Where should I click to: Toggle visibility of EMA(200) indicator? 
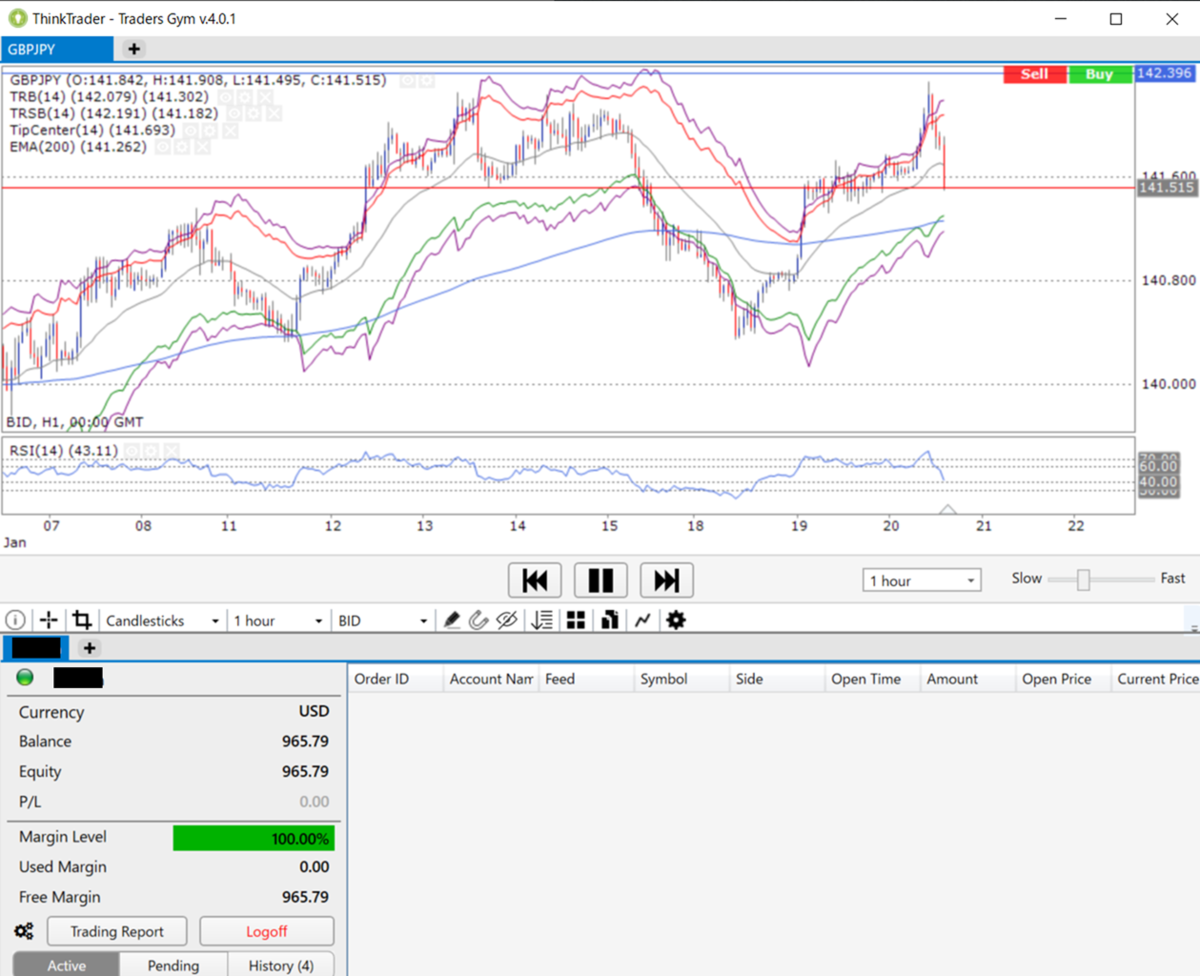click(164, 148)
